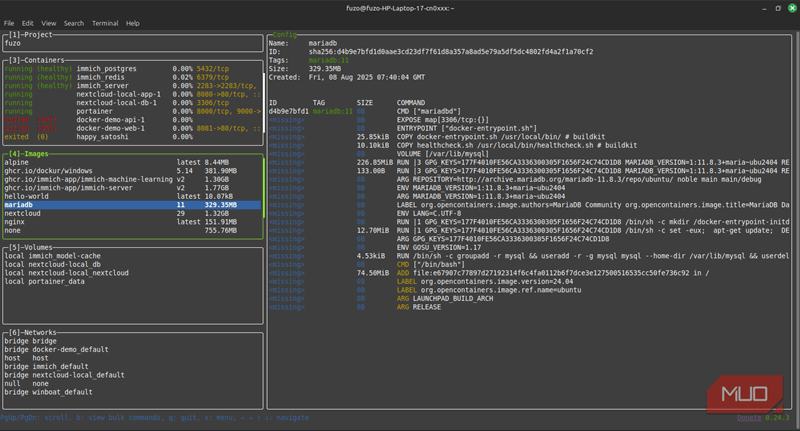Select the docker-demo_default network
The height and width of the screenshot is (431, 800).
pyautogui.click(x=56, y=350)
